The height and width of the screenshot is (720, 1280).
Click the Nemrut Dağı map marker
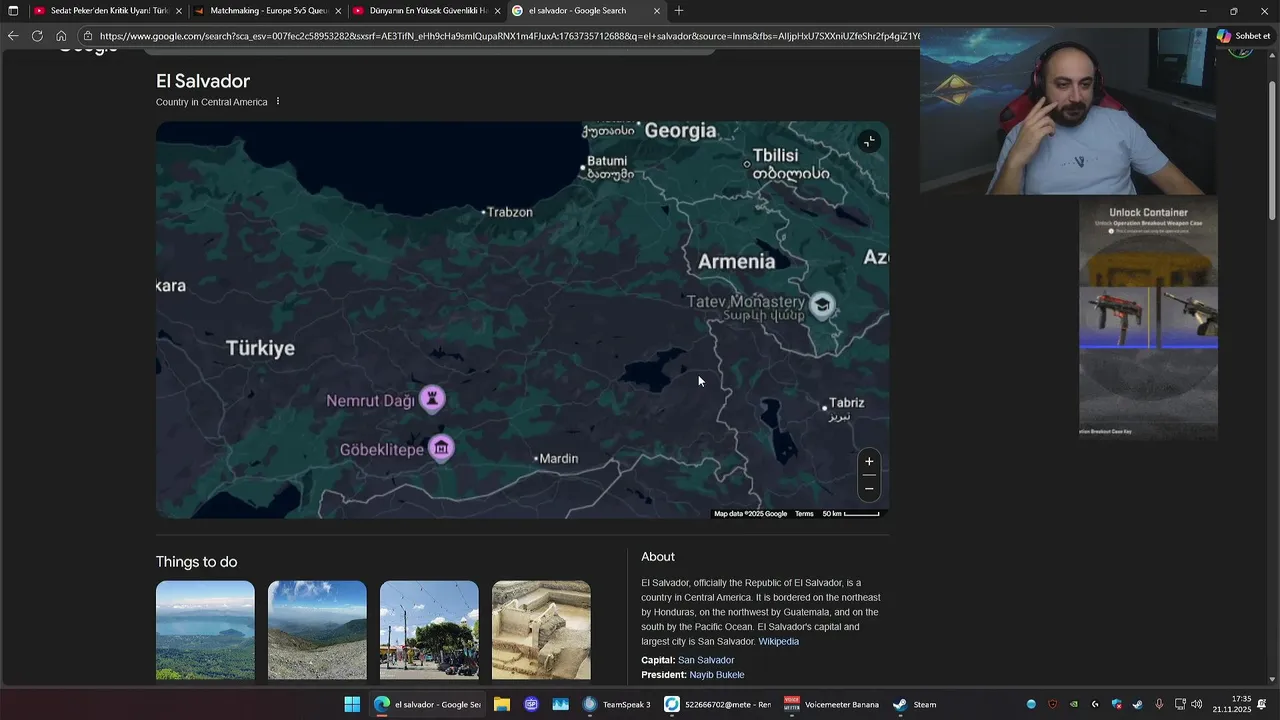432,399
